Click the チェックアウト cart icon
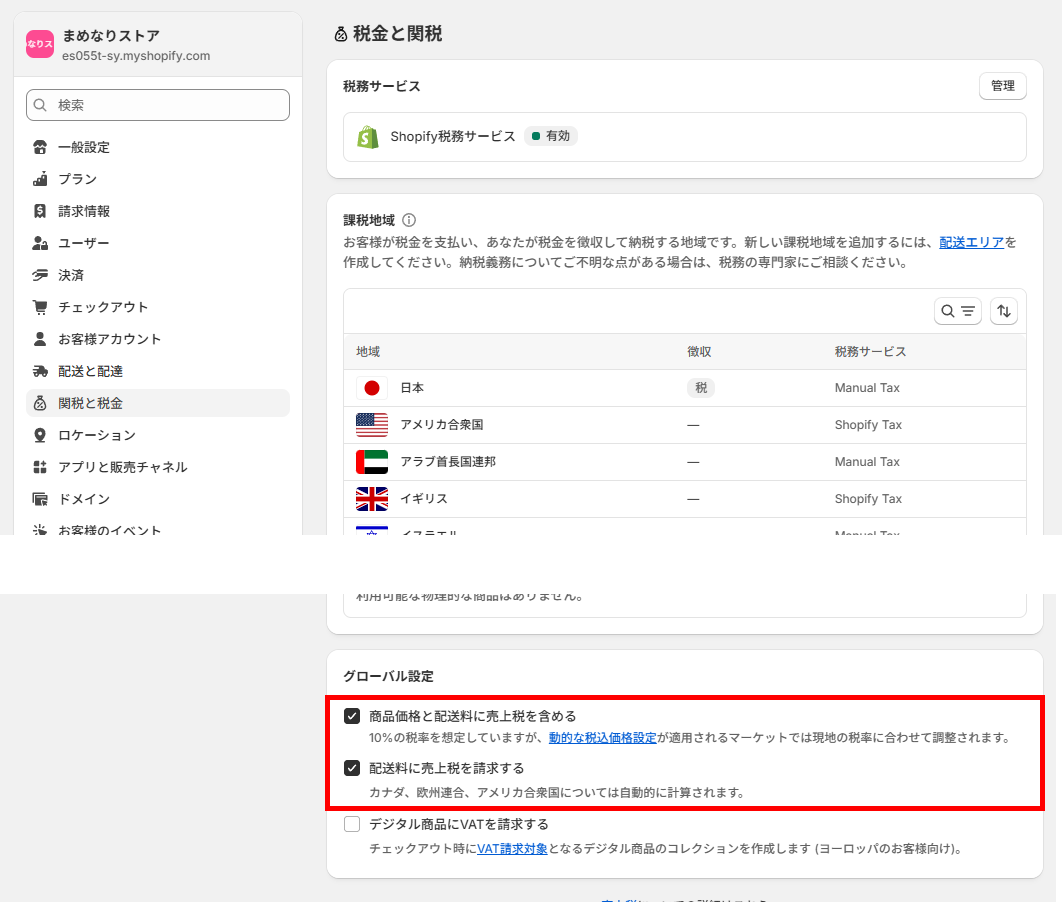 [x=40, y=307]
